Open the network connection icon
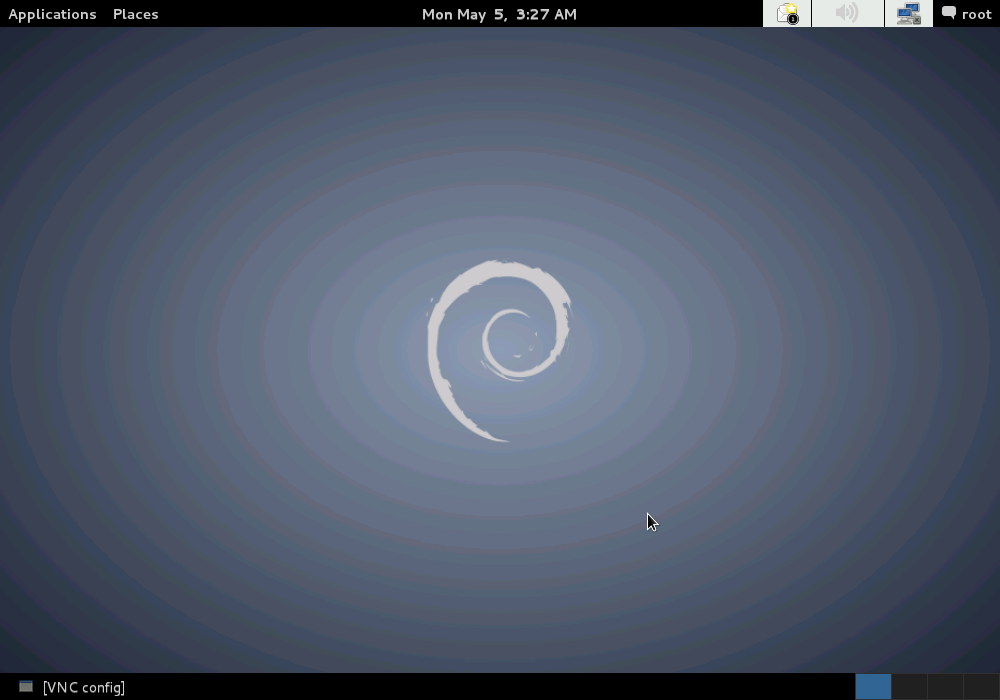The image size is (1000, 700). tap(908, 14)
